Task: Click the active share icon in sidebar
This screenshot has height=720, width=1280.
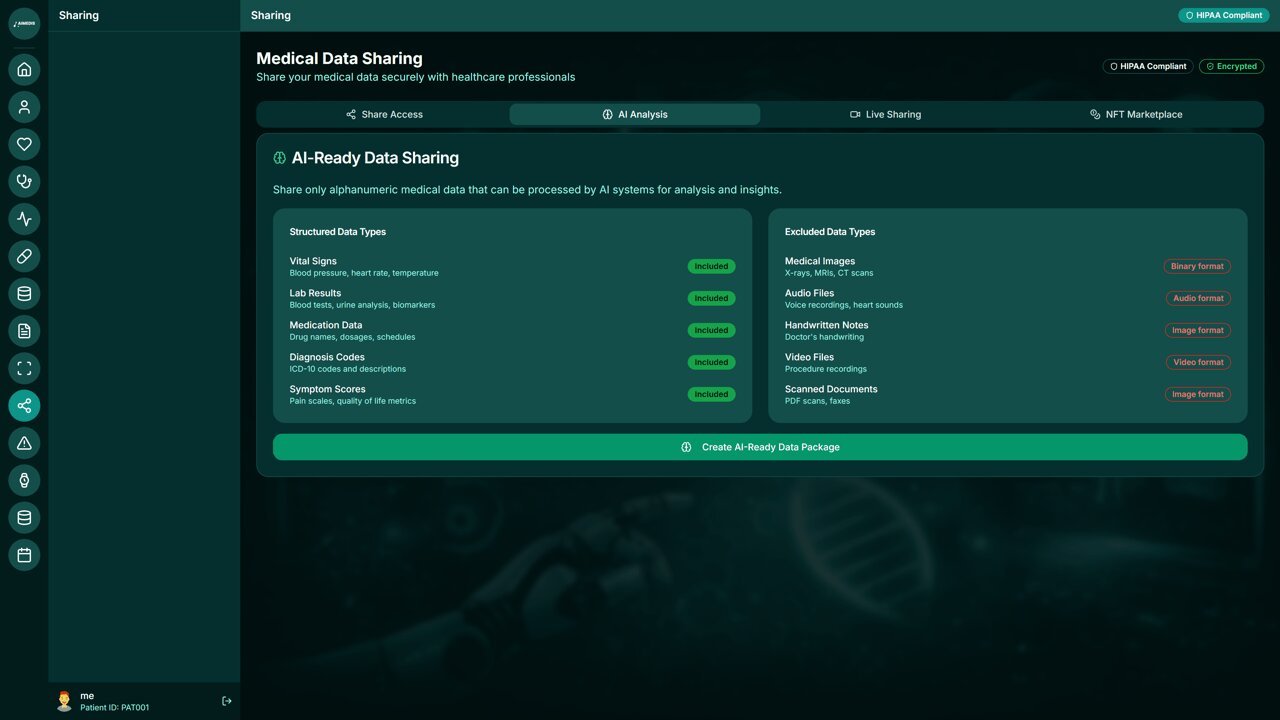Action: tap(24, 405)
